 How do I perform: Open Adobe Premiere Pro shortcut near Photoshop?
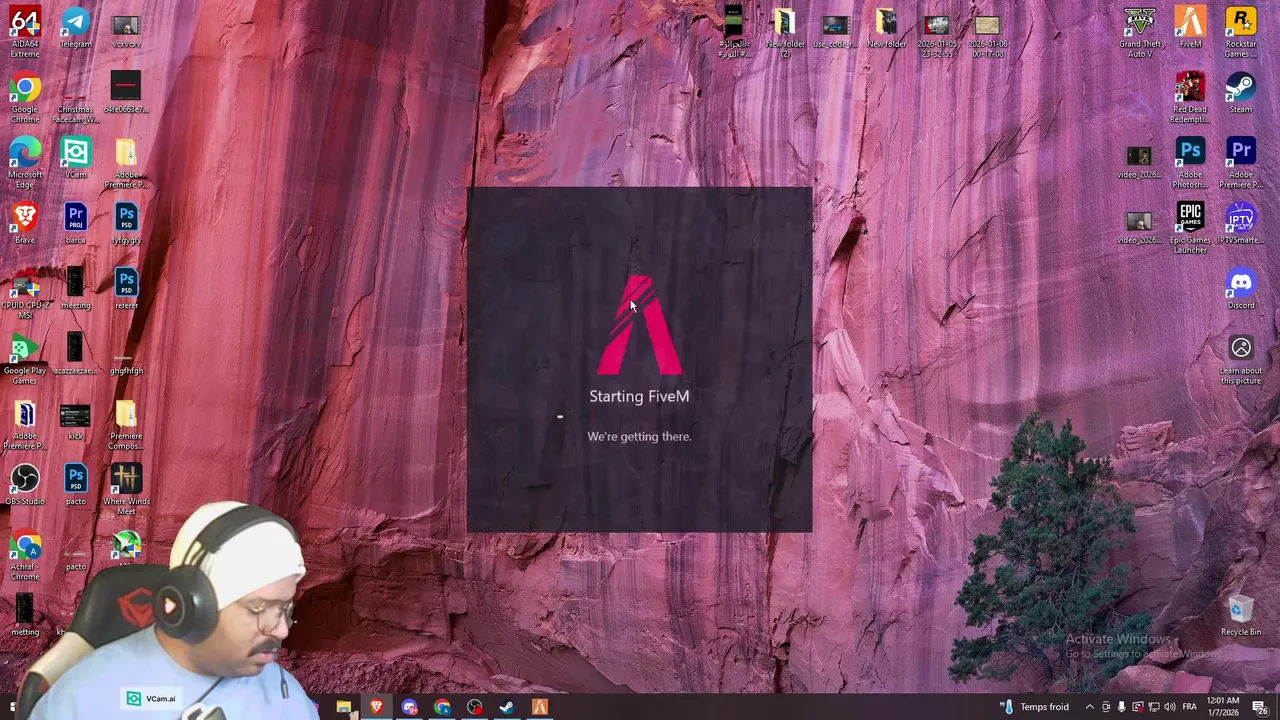pos(1241,163)
